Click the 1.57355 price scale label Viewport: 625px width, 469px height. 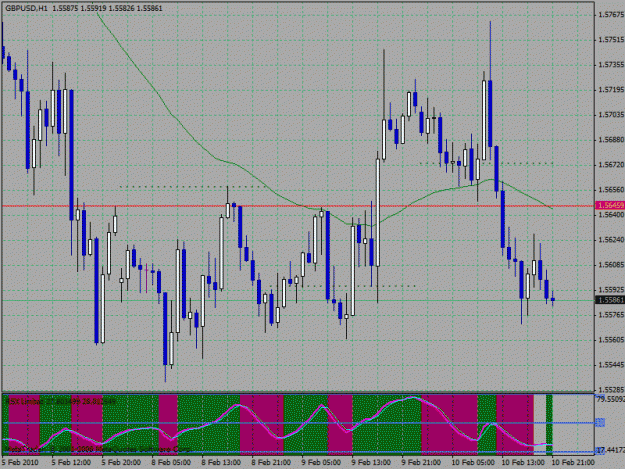click(x=611, y=65)
